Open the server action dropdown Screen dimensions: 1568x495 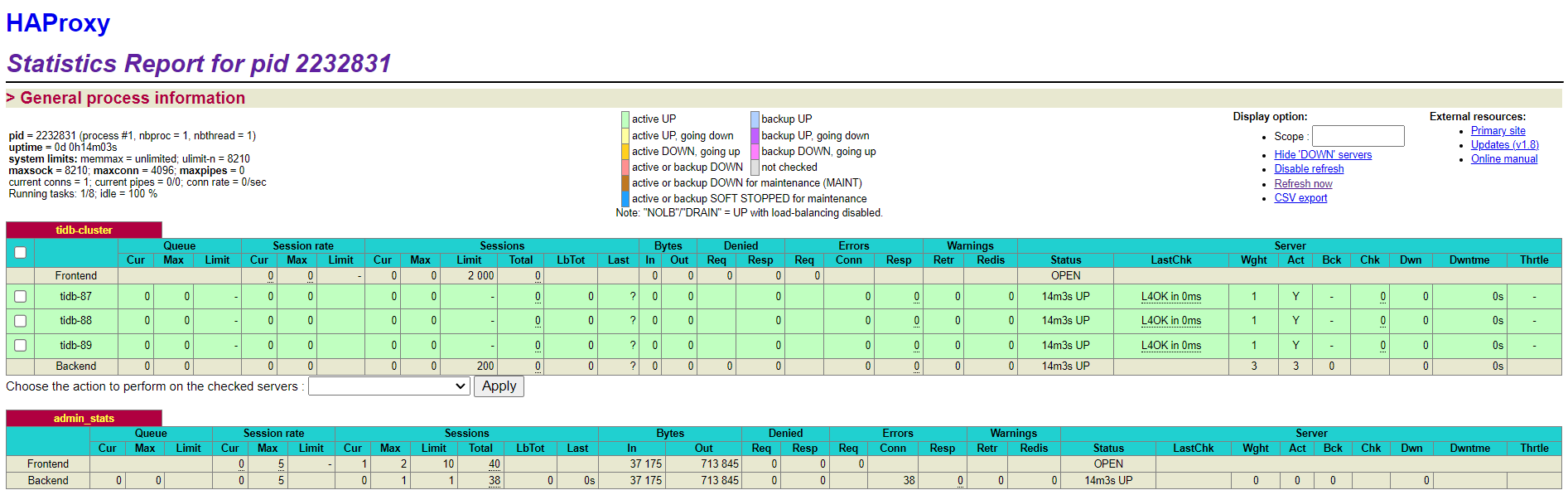coord(389,386)
